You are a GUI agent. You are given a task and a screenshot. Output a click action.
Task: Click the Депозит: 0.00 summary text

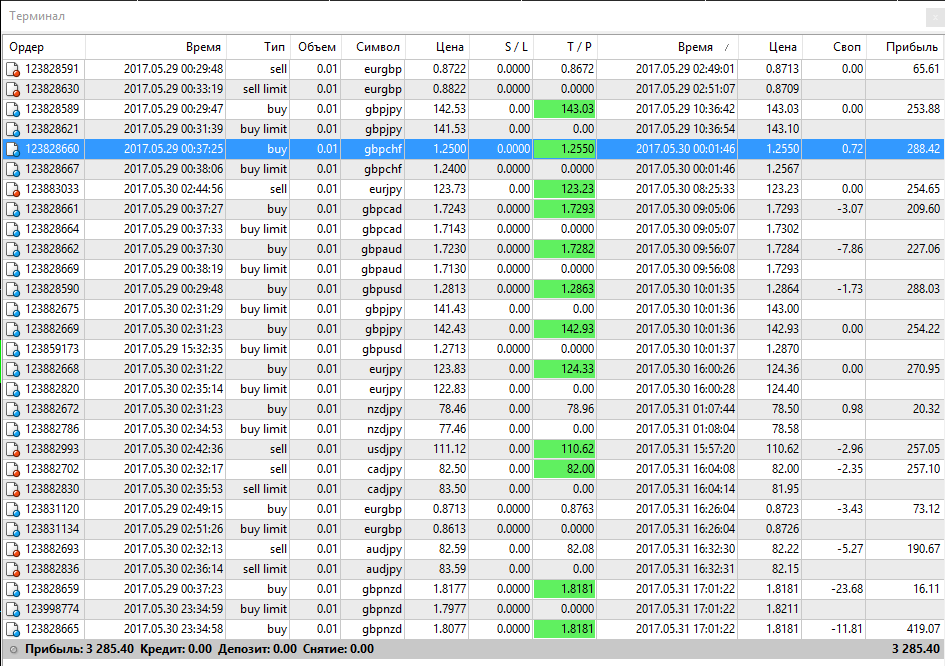click(x=257, y=649)
